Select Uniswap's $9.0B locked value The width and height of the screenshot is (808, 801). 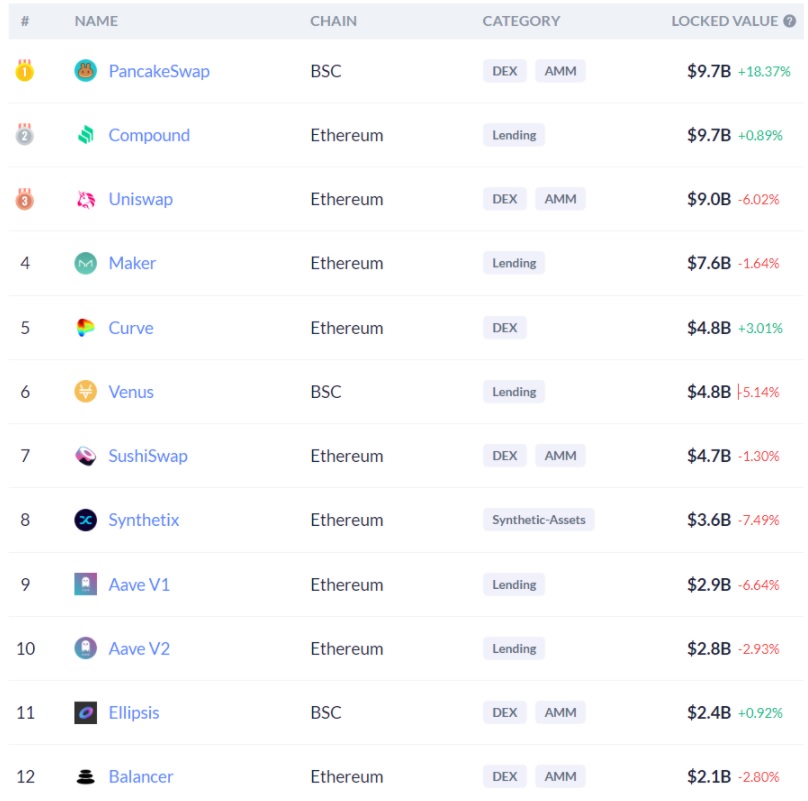[709, 199]
